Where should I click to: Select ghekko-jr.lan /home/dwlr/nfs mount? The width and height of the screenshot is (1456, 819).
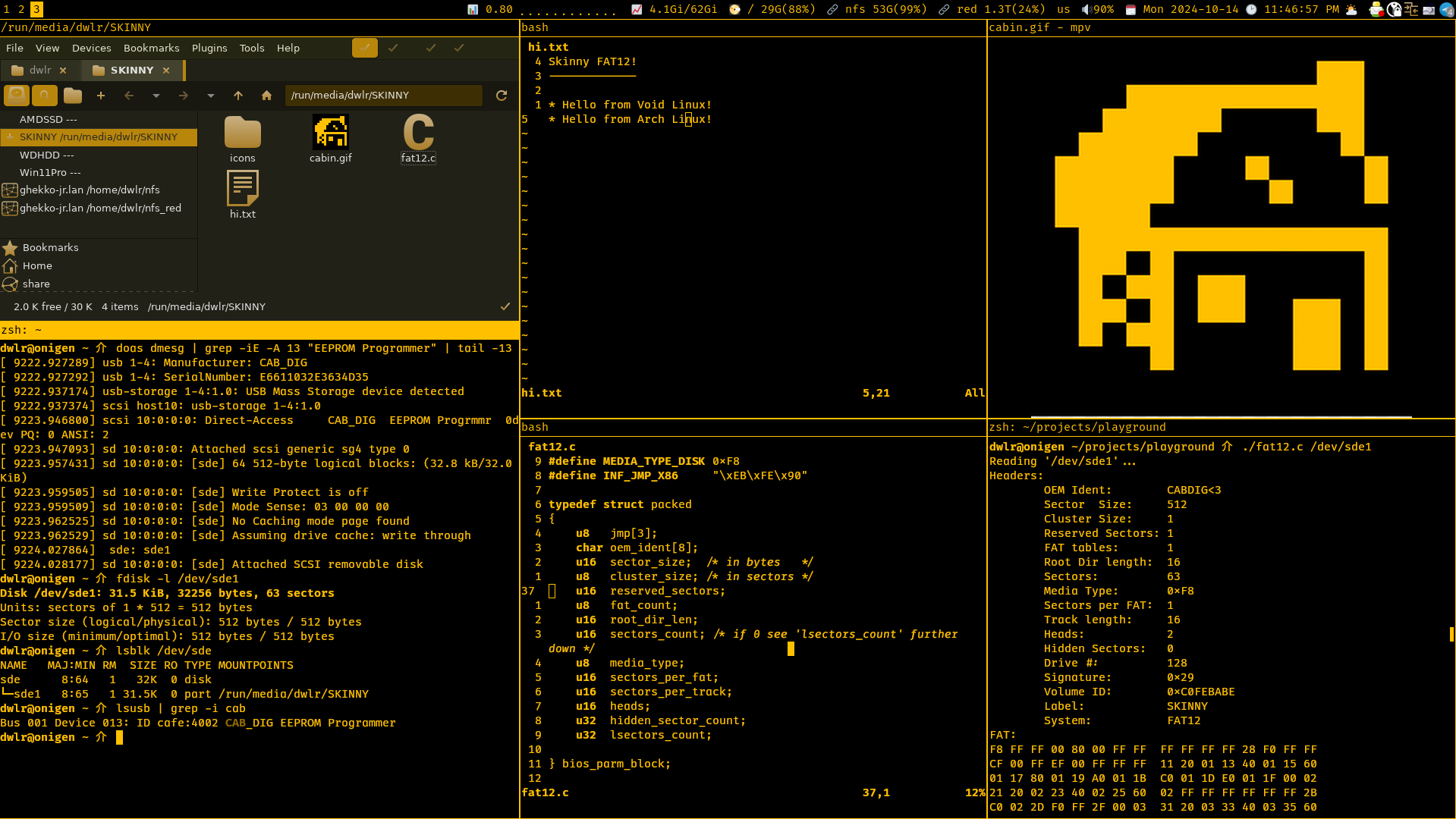tap(99, 190)
